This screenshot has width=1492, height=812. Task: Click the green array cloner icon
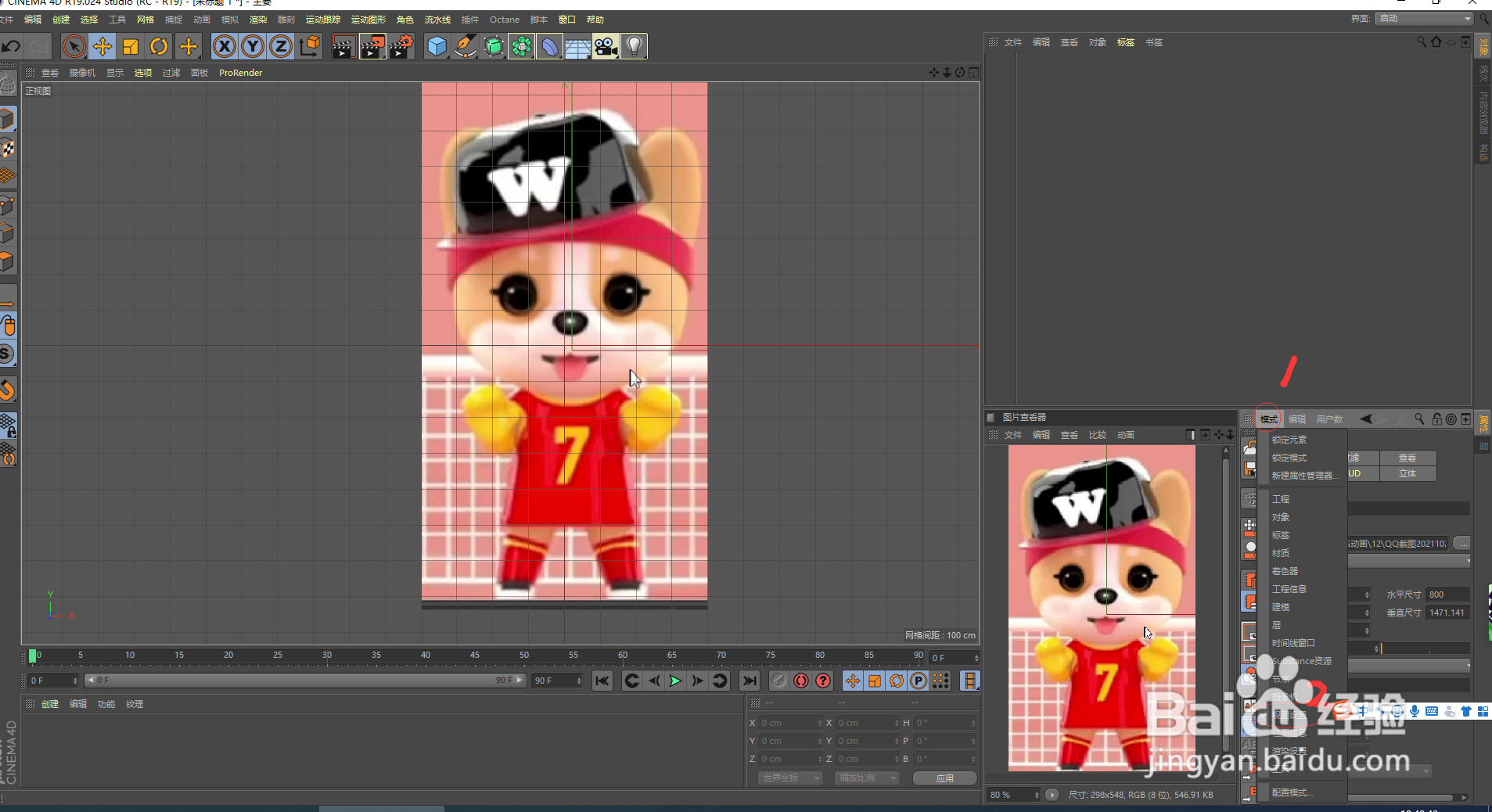[x=522, y=47]
